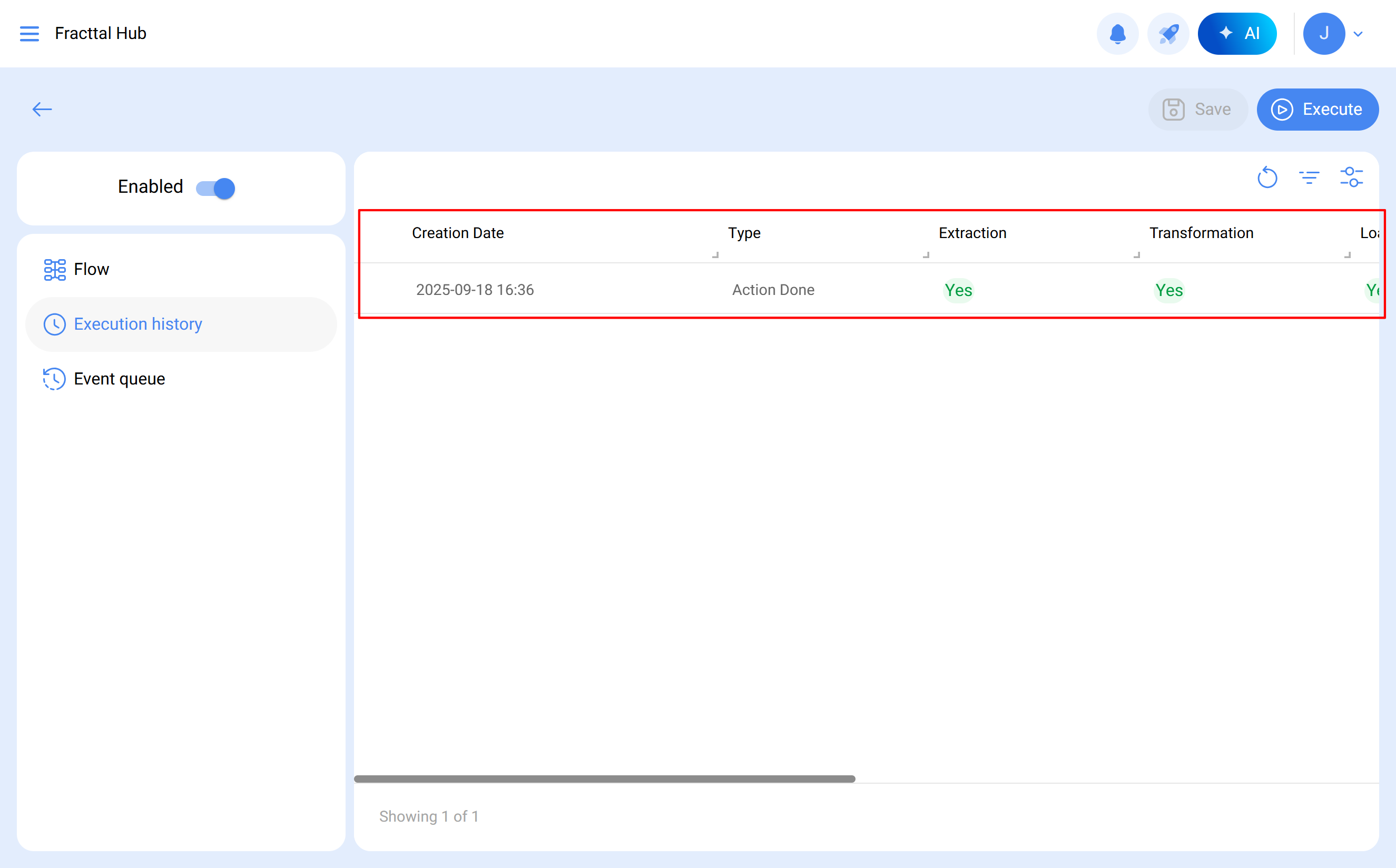Click the Type column resize handle

click(925, 254)
